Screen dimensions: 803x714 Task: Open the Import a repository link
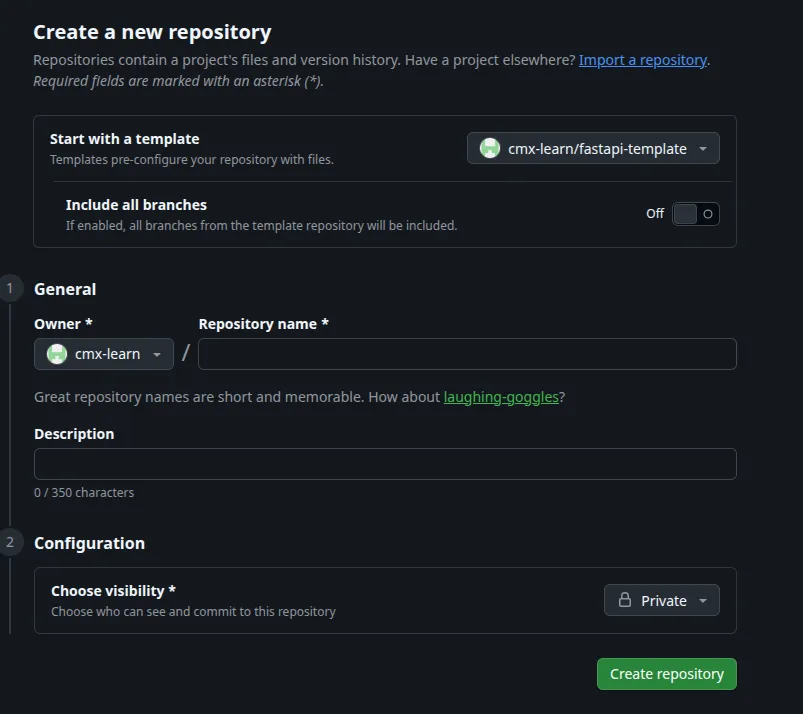(643, 60)
